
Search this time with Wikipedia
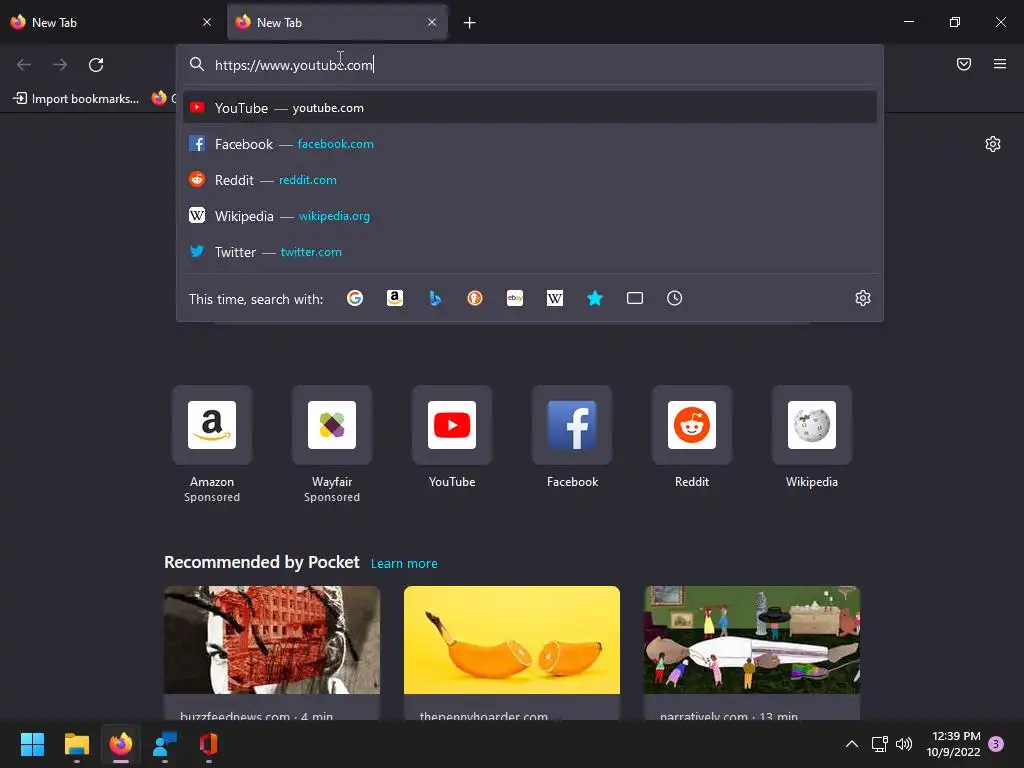[554, 298]
